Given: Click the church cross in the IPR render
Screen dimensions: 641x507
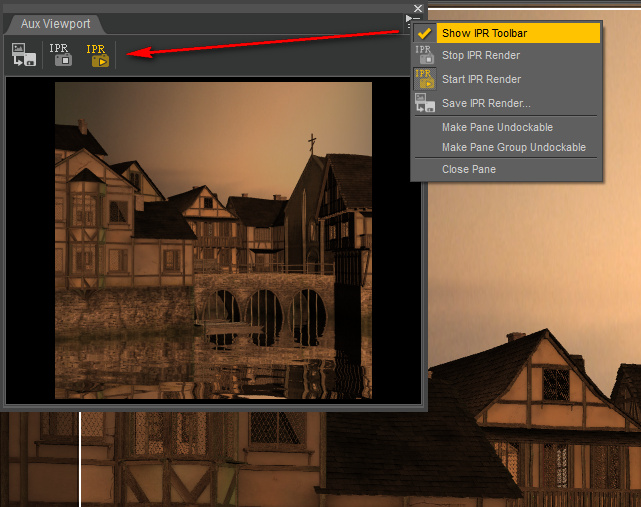Looking at the screenshot, I should (311, 142).
